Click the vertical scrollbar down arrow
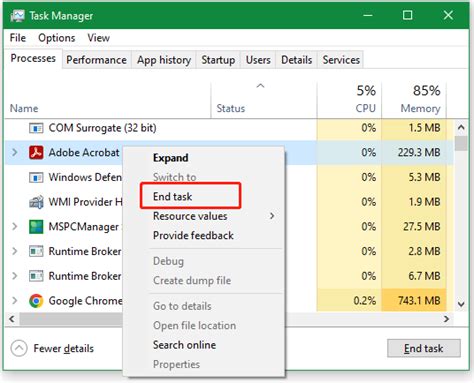This screenshot has width=474, height=383. 461,304
